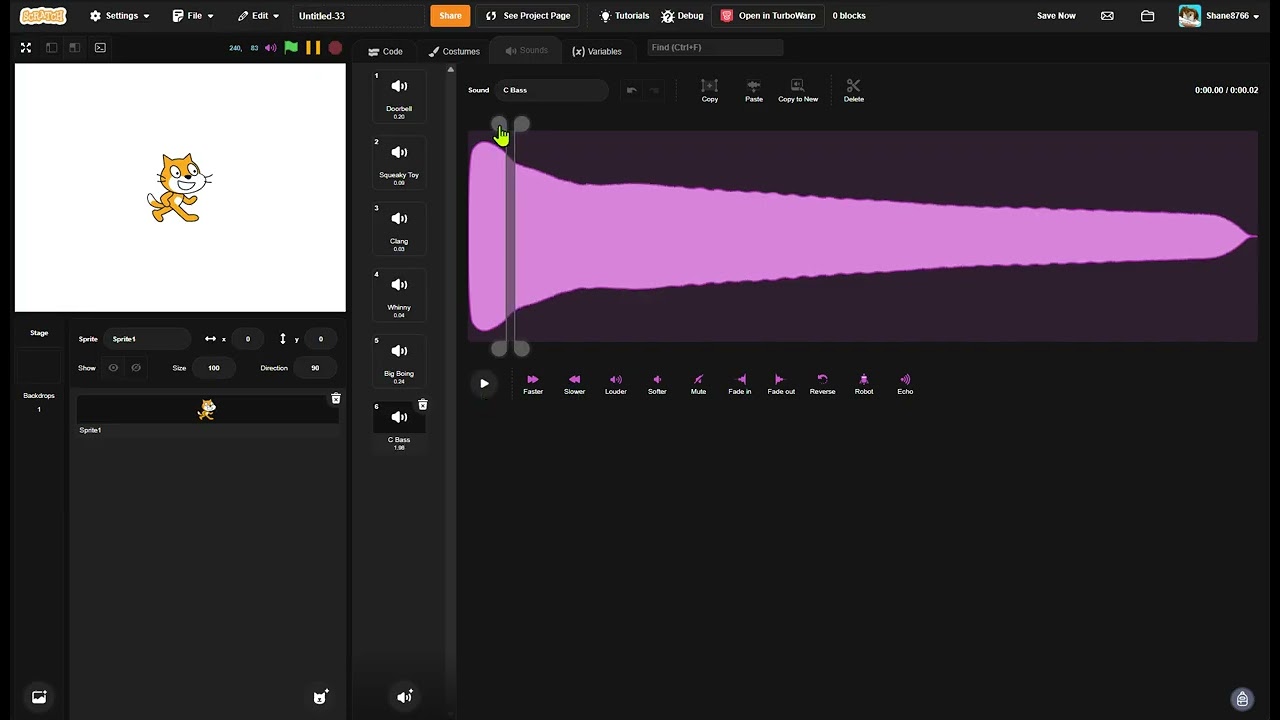Switch to the Costumes tab
Viewport: 1280px width, 720px height.
(454, 51)
